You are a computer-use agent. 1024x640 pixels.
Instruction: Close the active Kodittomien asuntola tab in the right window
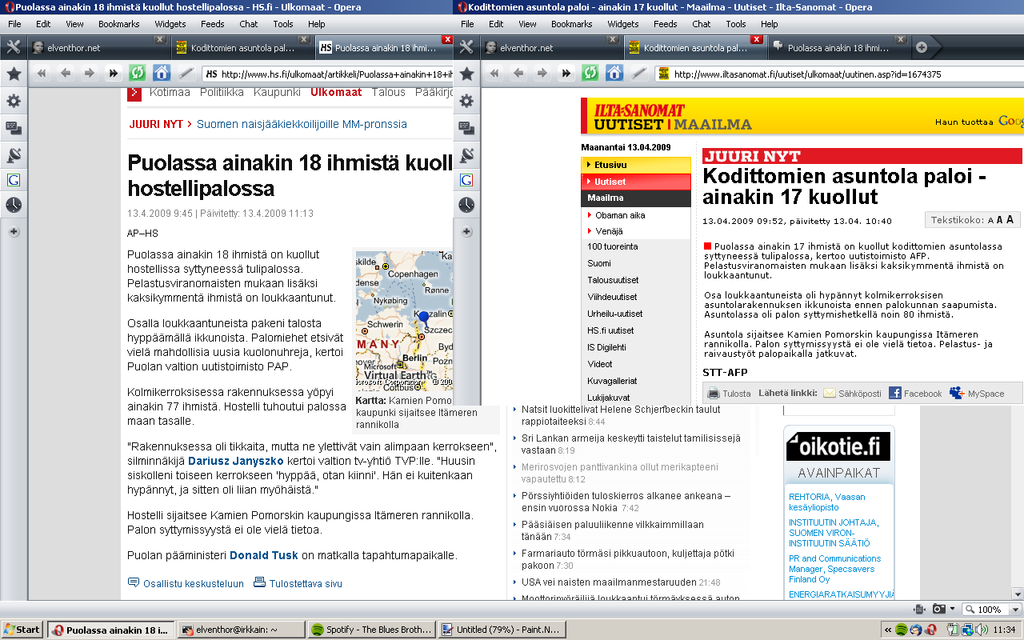click(756, 39)
